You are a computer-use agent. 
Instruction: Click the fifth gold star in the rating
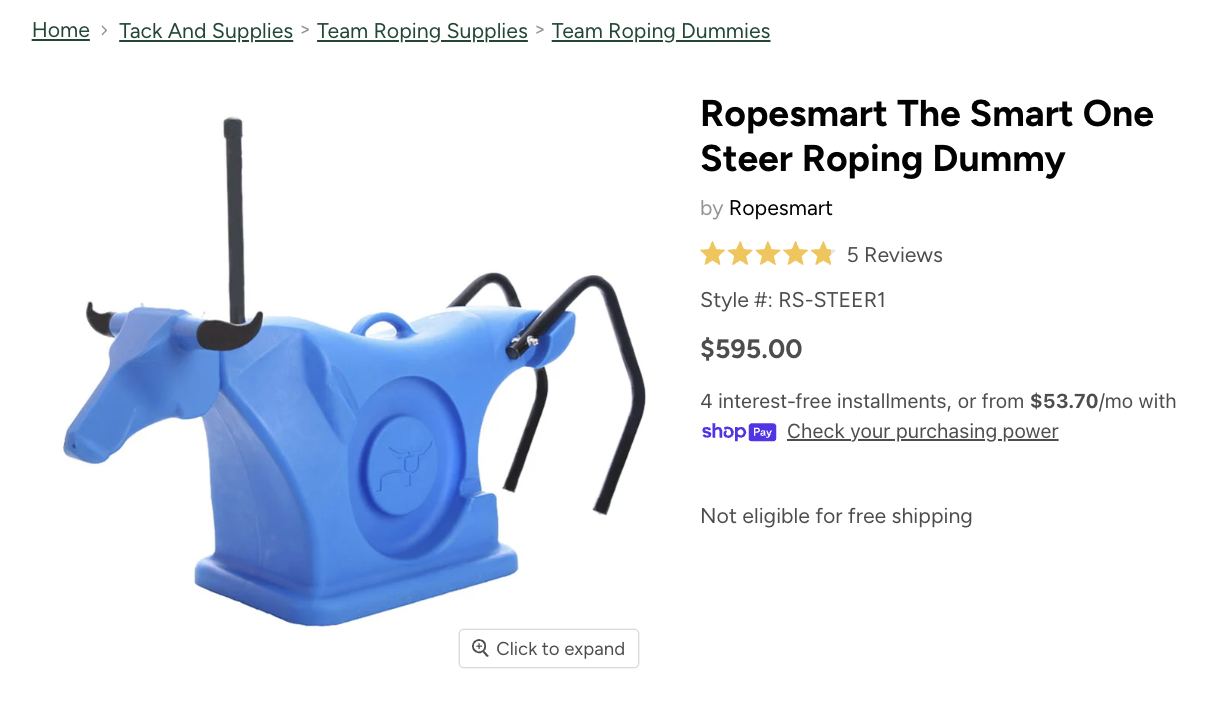(822, 254)
